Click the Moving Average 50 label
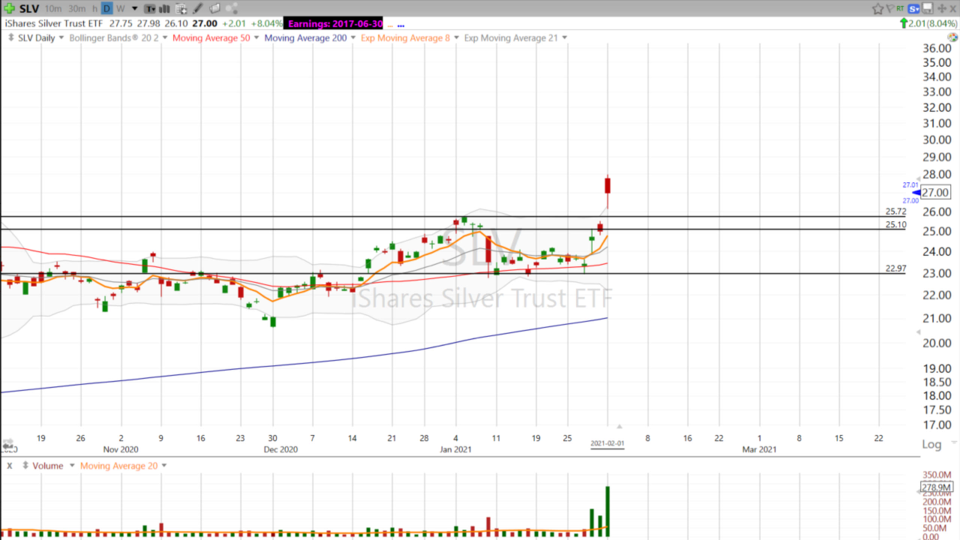Screen dimensions: 960x540 [211, 38]
